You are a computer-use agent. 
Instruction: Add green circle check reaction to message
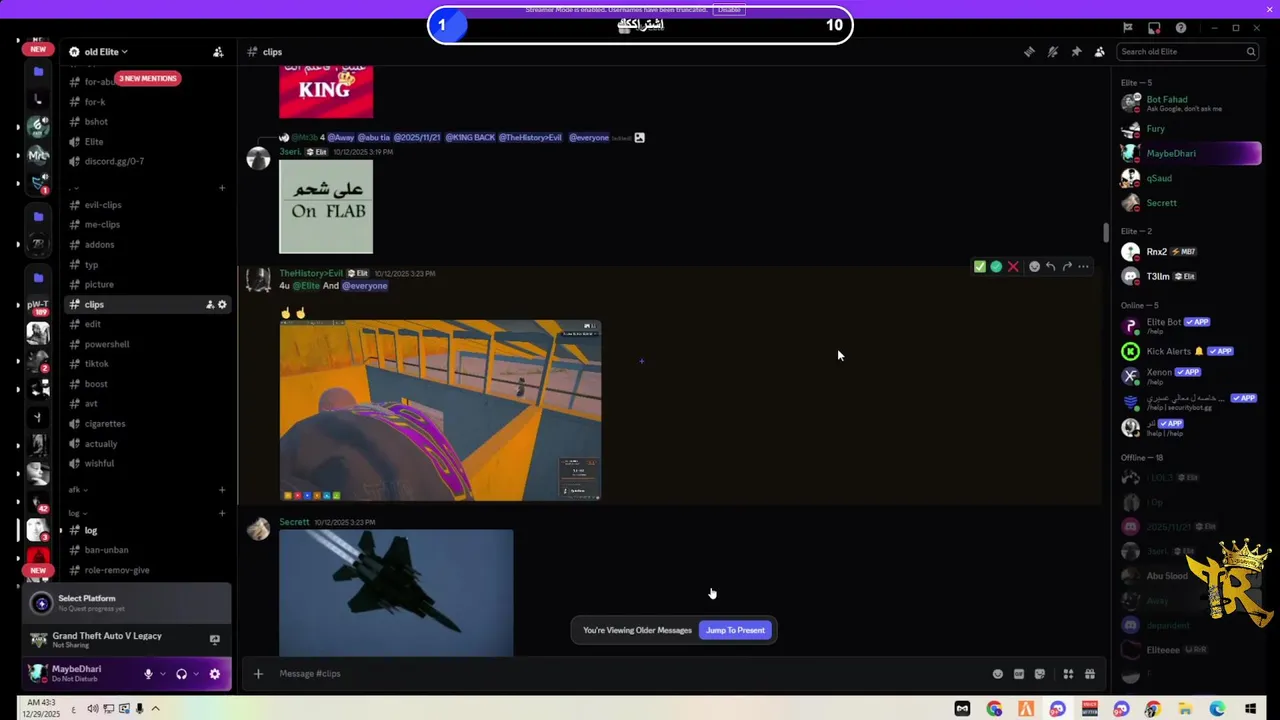tap(996, 267)
